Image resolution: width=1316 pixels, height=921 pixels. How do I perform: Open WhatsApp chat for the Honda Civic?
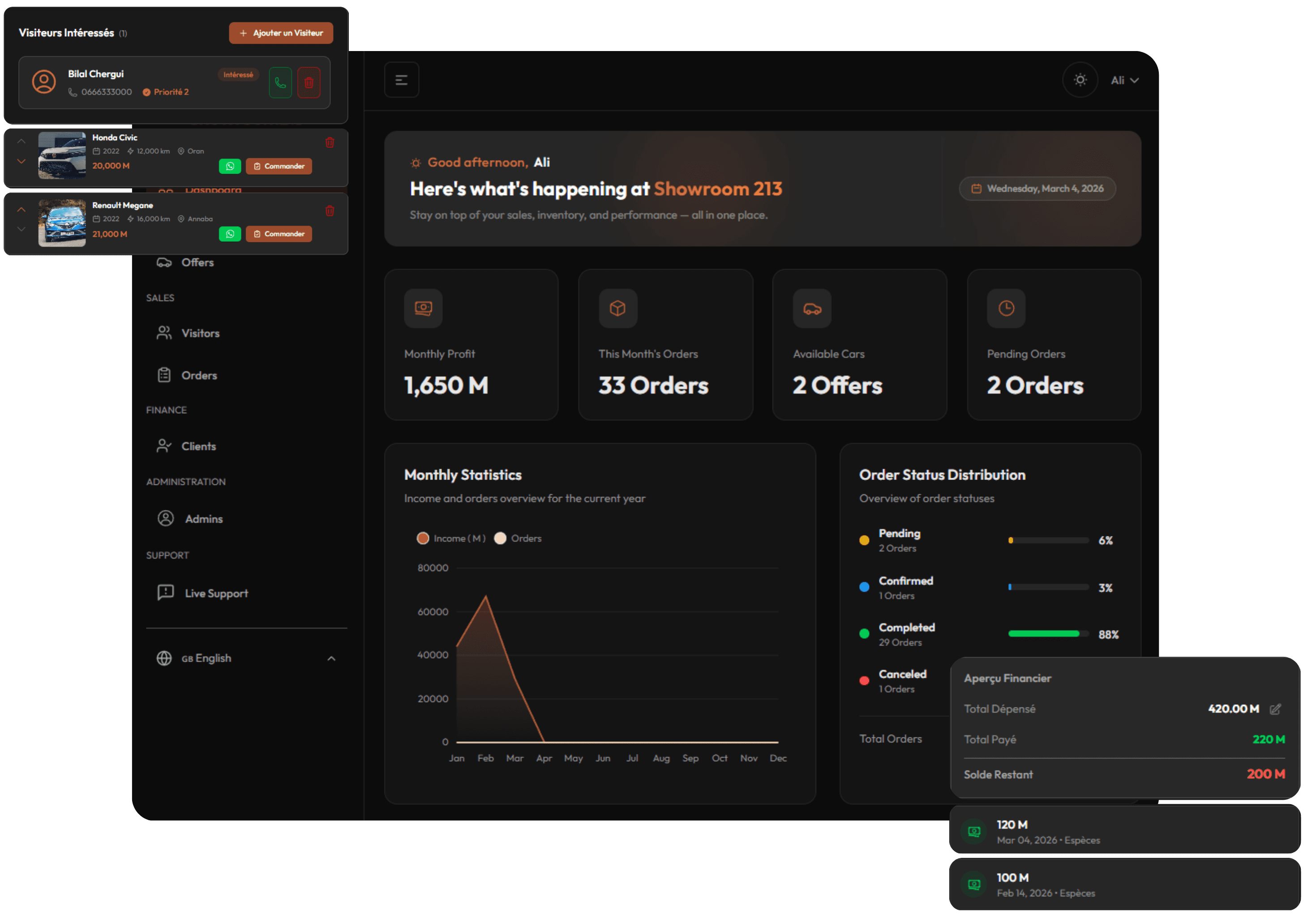[230, 166]
